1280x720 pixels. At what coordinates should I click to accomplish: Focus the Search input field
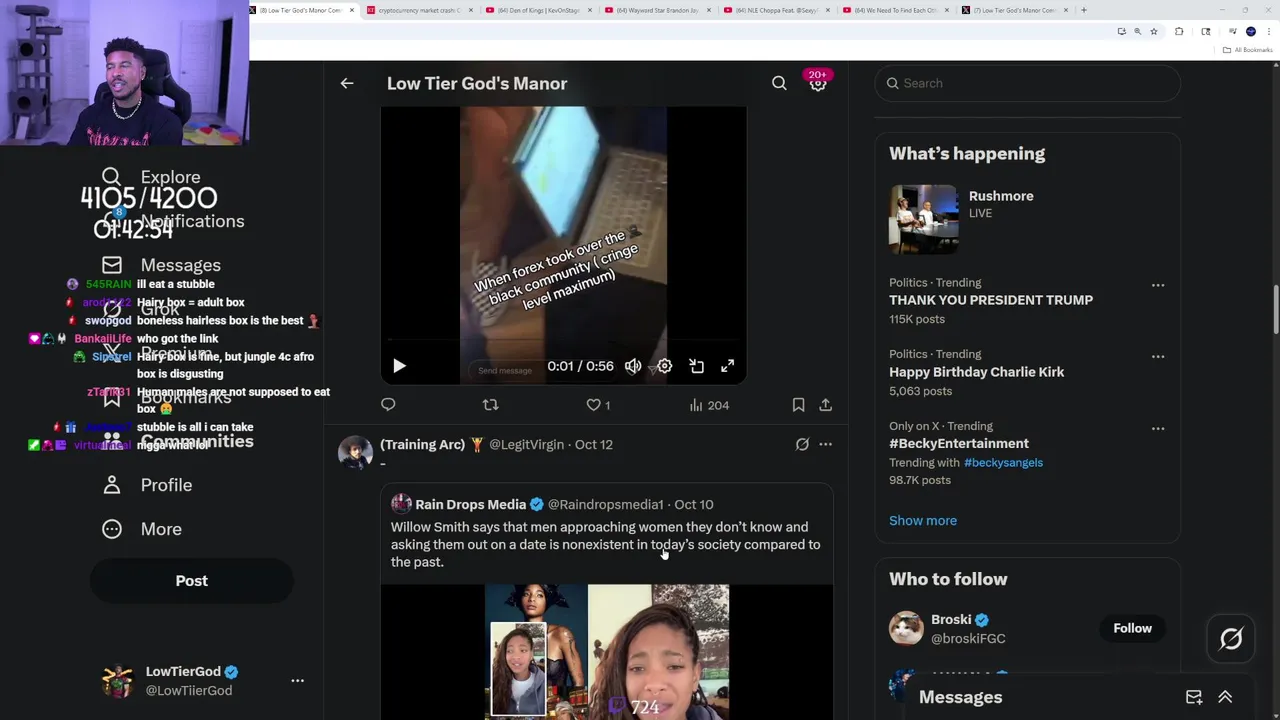coord(1028,83)
